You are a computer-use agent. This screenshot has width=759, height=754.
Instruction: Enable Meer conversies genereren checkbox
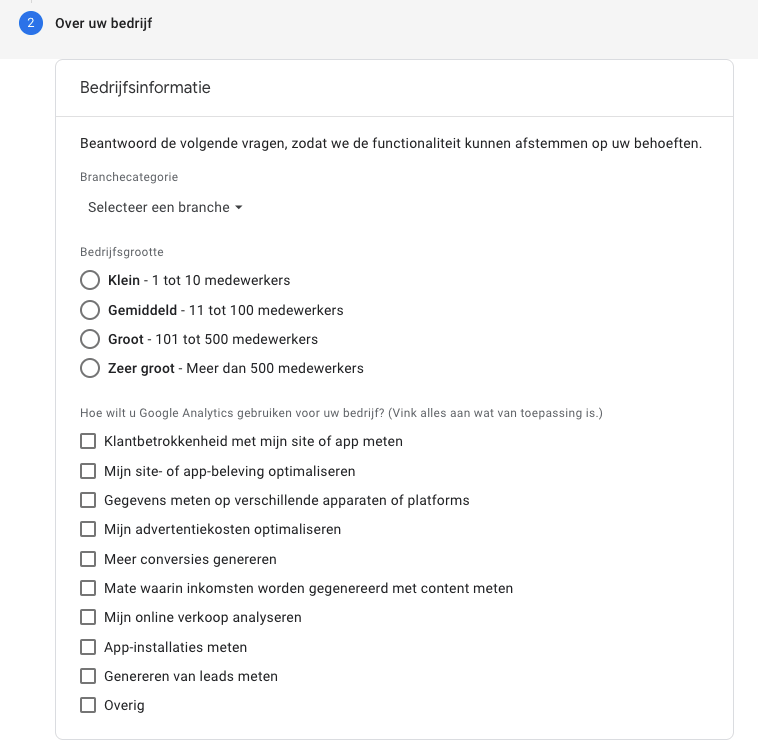[x=88, y=559]
